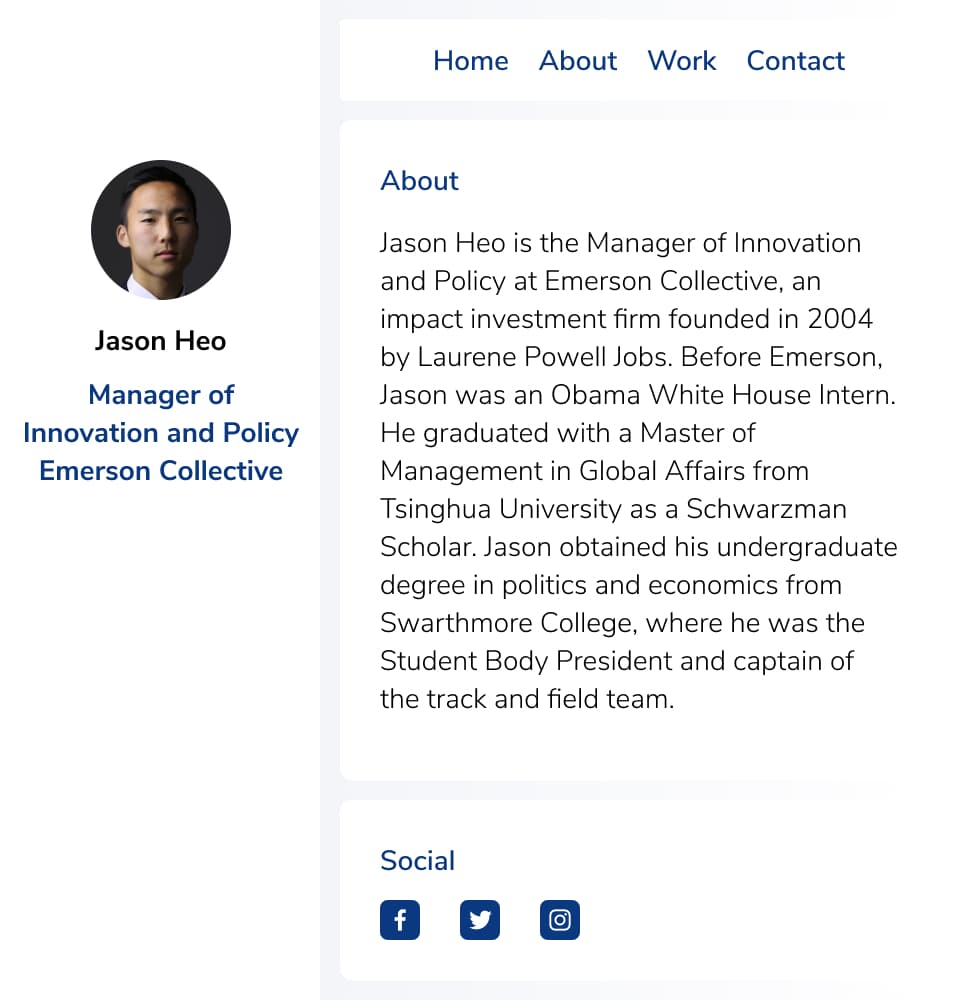
Task: Navigate to the Contact page link
Action: (x=796, y=61)
